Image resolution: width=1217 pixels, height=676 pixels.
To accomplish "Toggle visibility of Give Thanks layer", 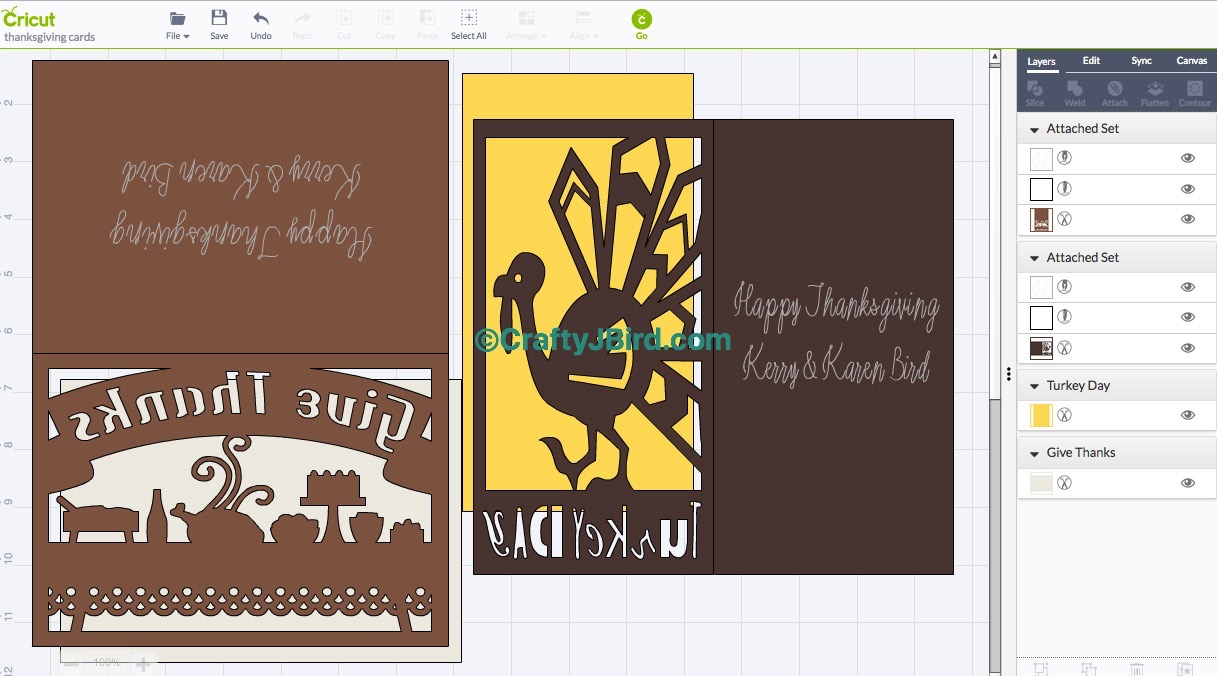I will [1188, 483].
